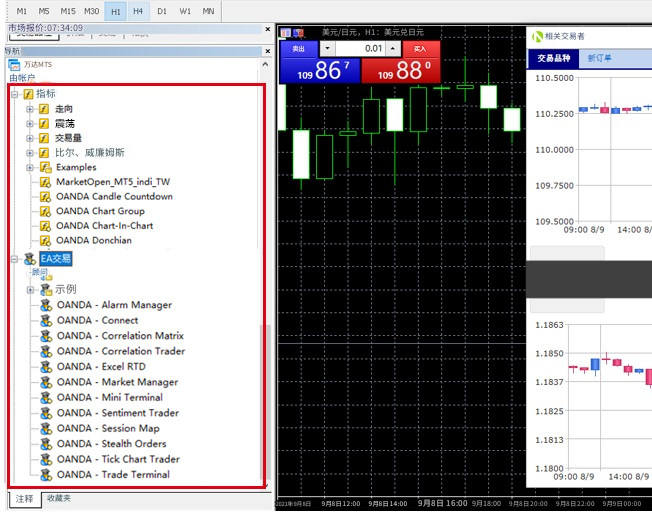Image resolution: width=652 pixels, height=512 pixels.
Task: Select OANDA - Session Map in the tree
Action: point(108,428)
